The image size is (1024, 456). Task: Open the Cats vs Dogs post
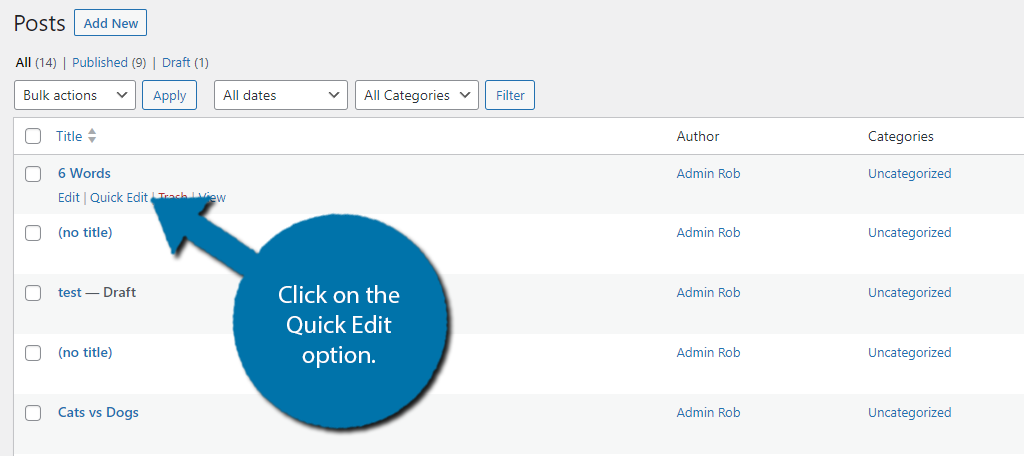click(98, 412)
